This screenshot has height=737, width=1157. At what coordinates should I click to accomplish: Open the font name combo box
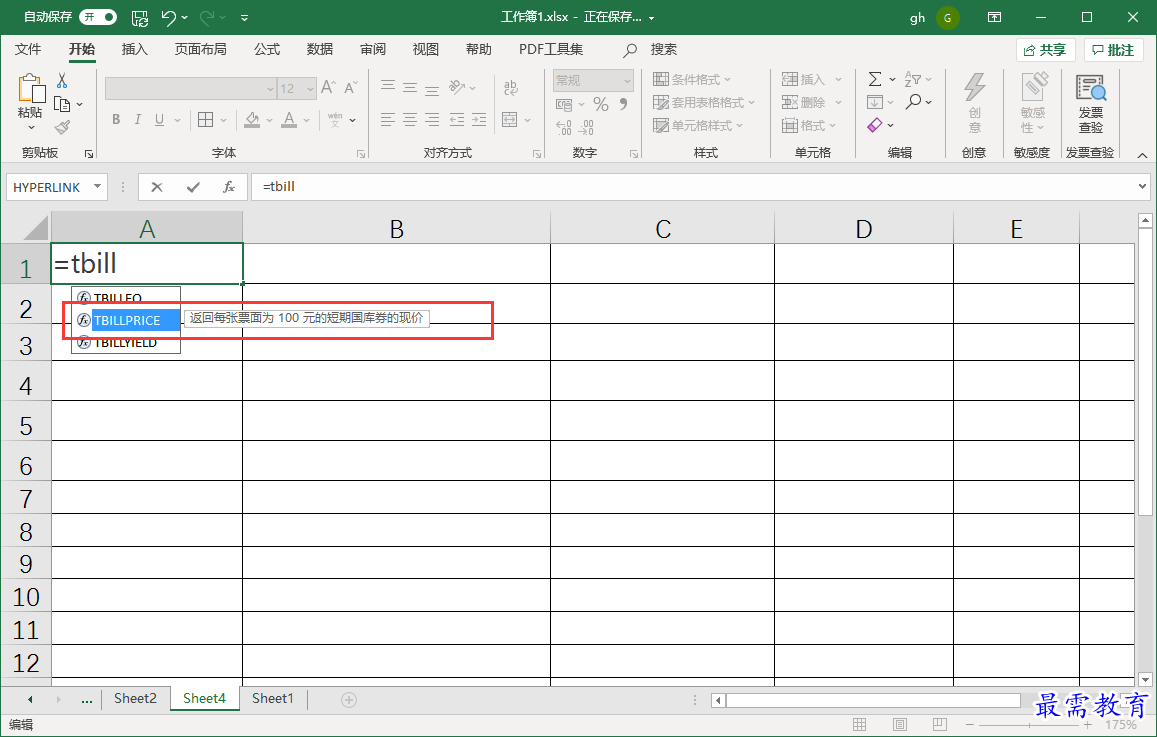[190, 89]
